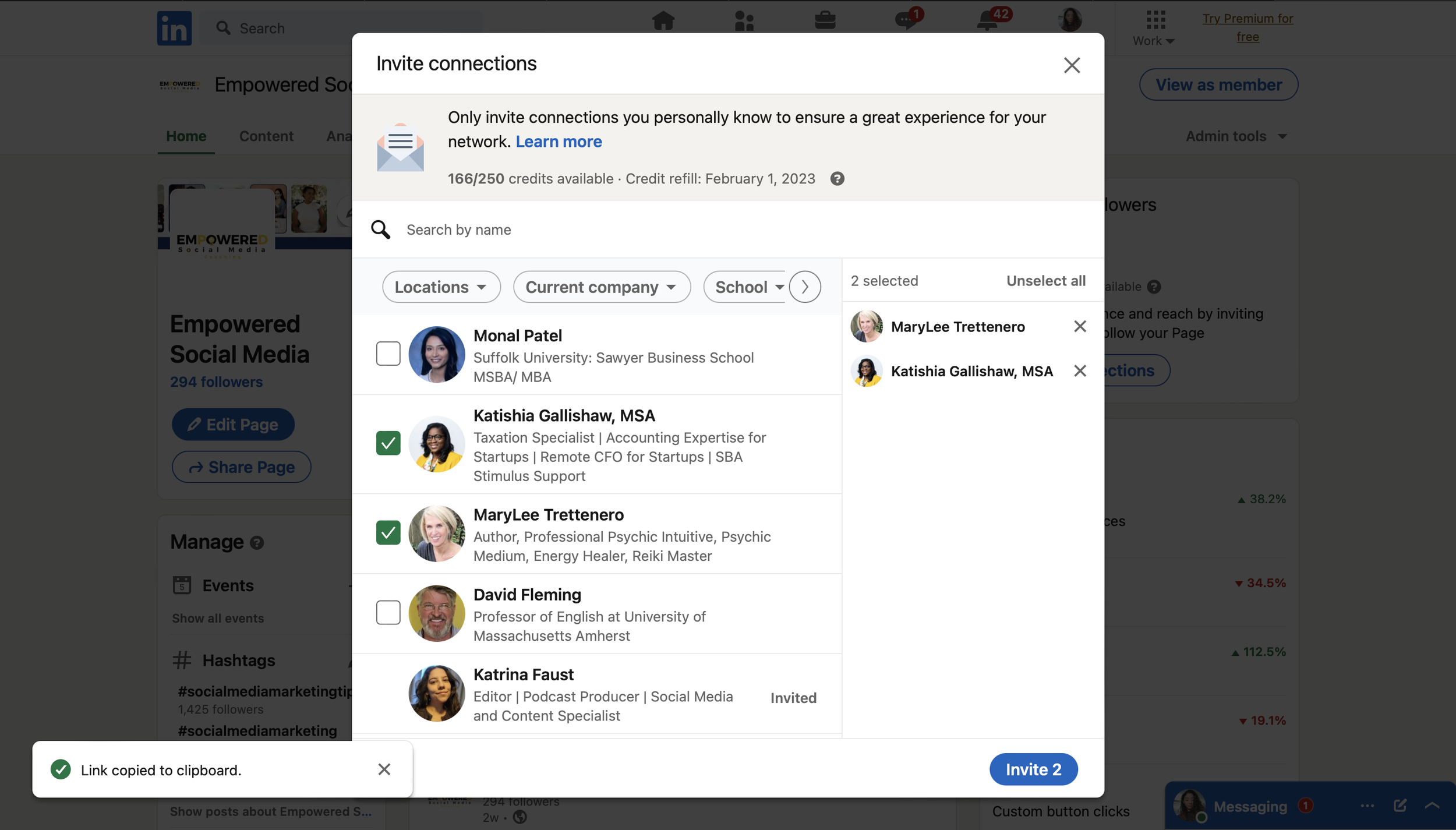The width and height of the screenshot is (1456, 830).
Task: Click Show all events link
Action: 218,619
